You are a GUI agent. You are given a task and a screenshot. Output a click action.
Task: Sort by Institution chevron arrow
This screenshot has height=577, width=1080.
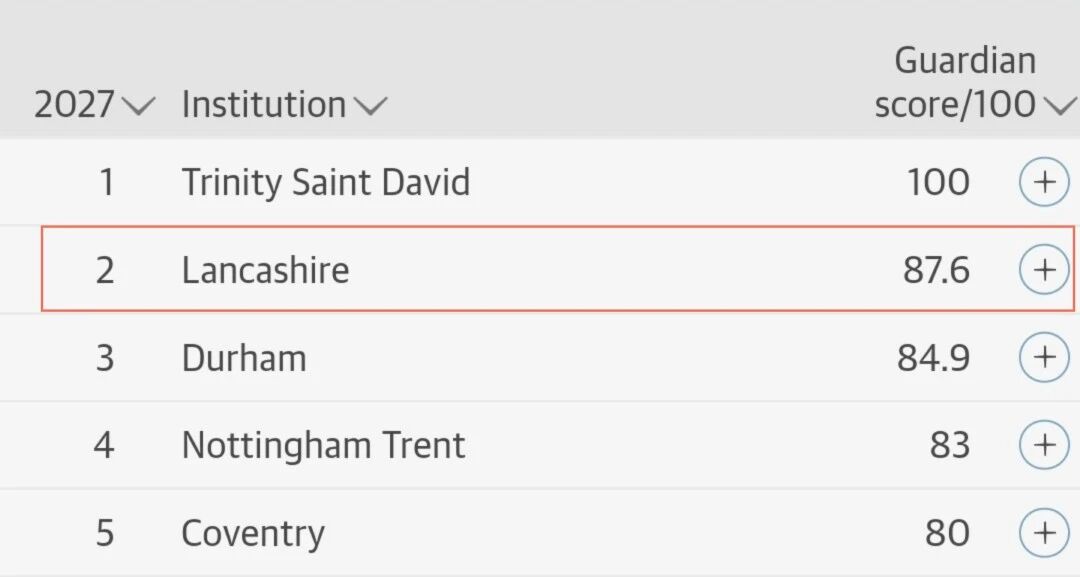point(371,106)
